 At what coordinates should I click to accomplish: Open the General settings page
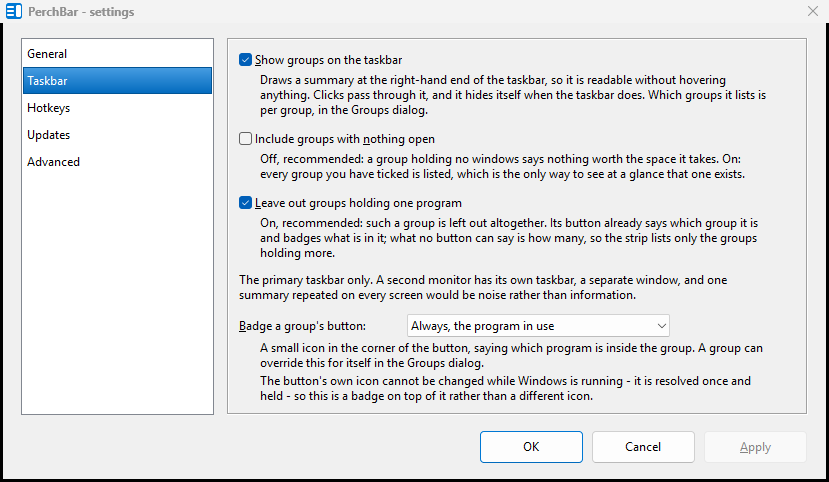pyautogui.click(x=117, y=53)
